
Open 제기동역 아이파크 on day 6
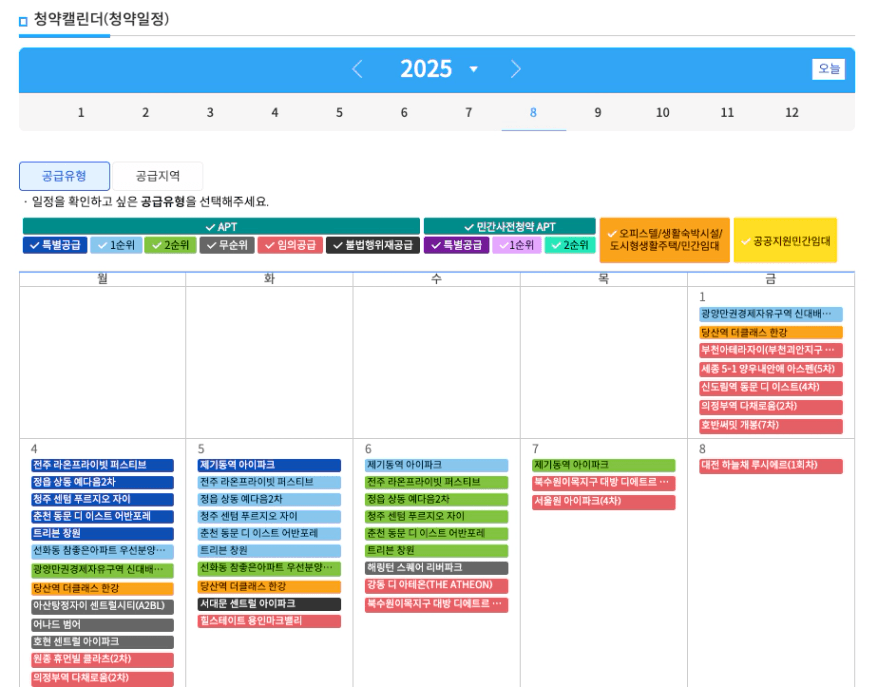click(x=437, y=465)
